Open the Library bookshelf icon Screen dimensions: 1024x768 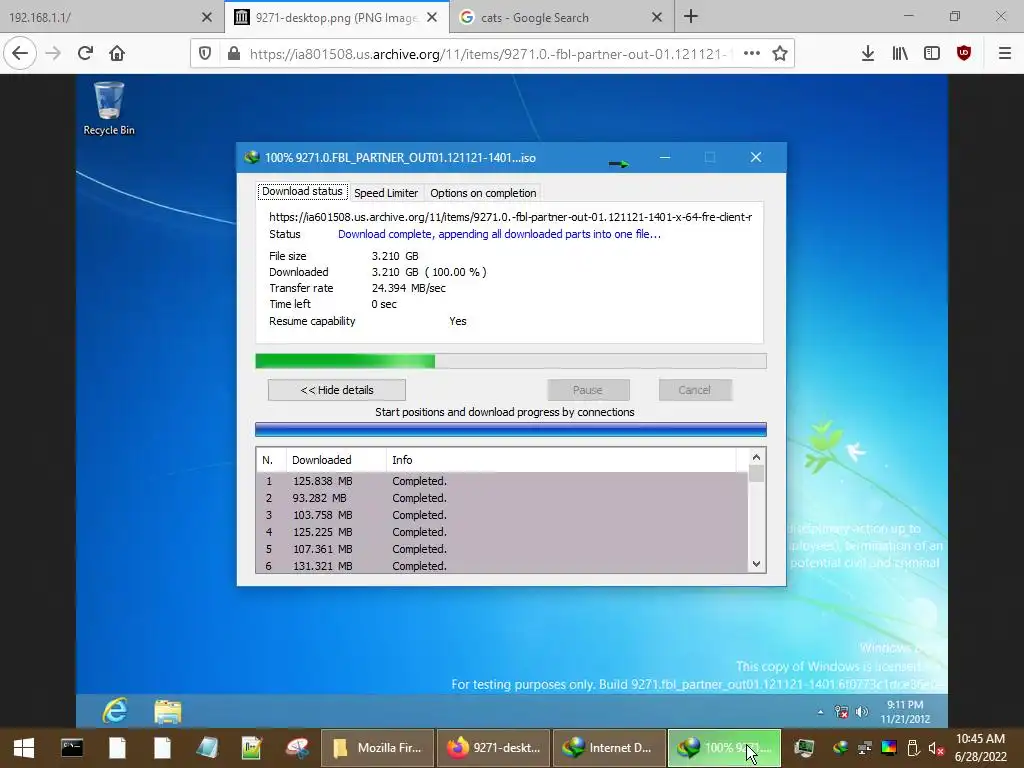pyautogui.click(x=900, y=54)
